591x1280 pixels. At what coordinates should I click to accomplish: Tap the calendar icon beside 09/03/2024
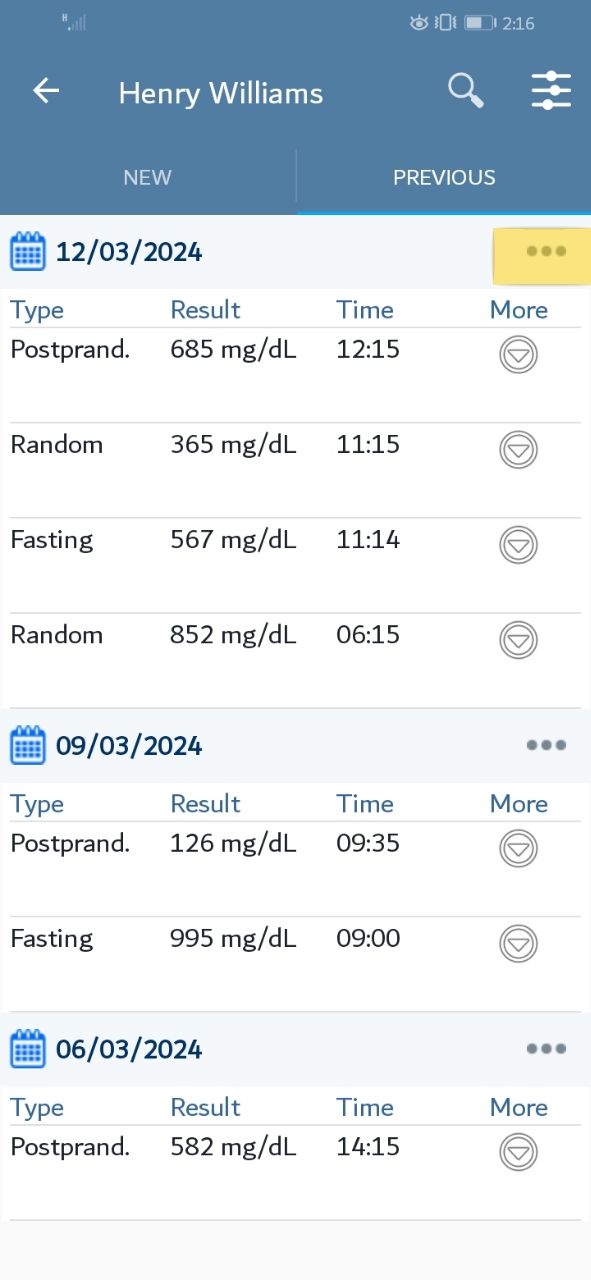coord(28,745)
